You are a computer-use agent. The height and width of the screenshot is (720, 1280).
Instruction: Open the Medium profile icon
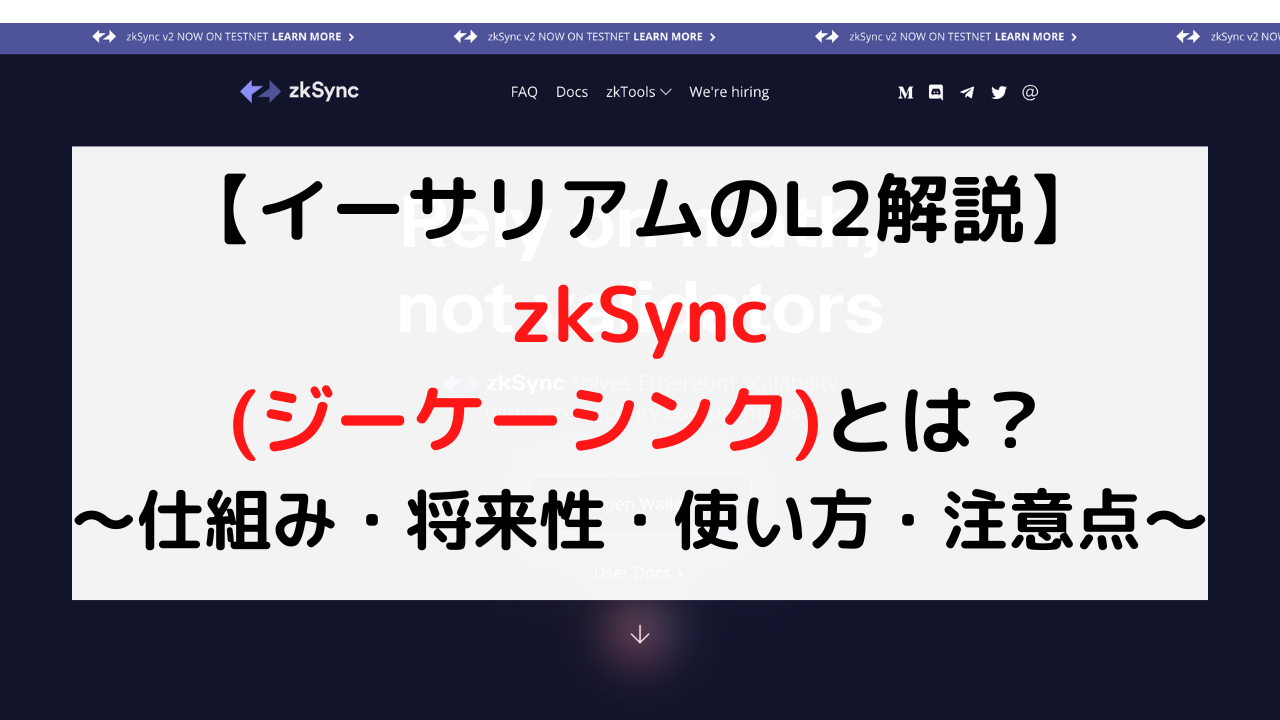(905, 92)
